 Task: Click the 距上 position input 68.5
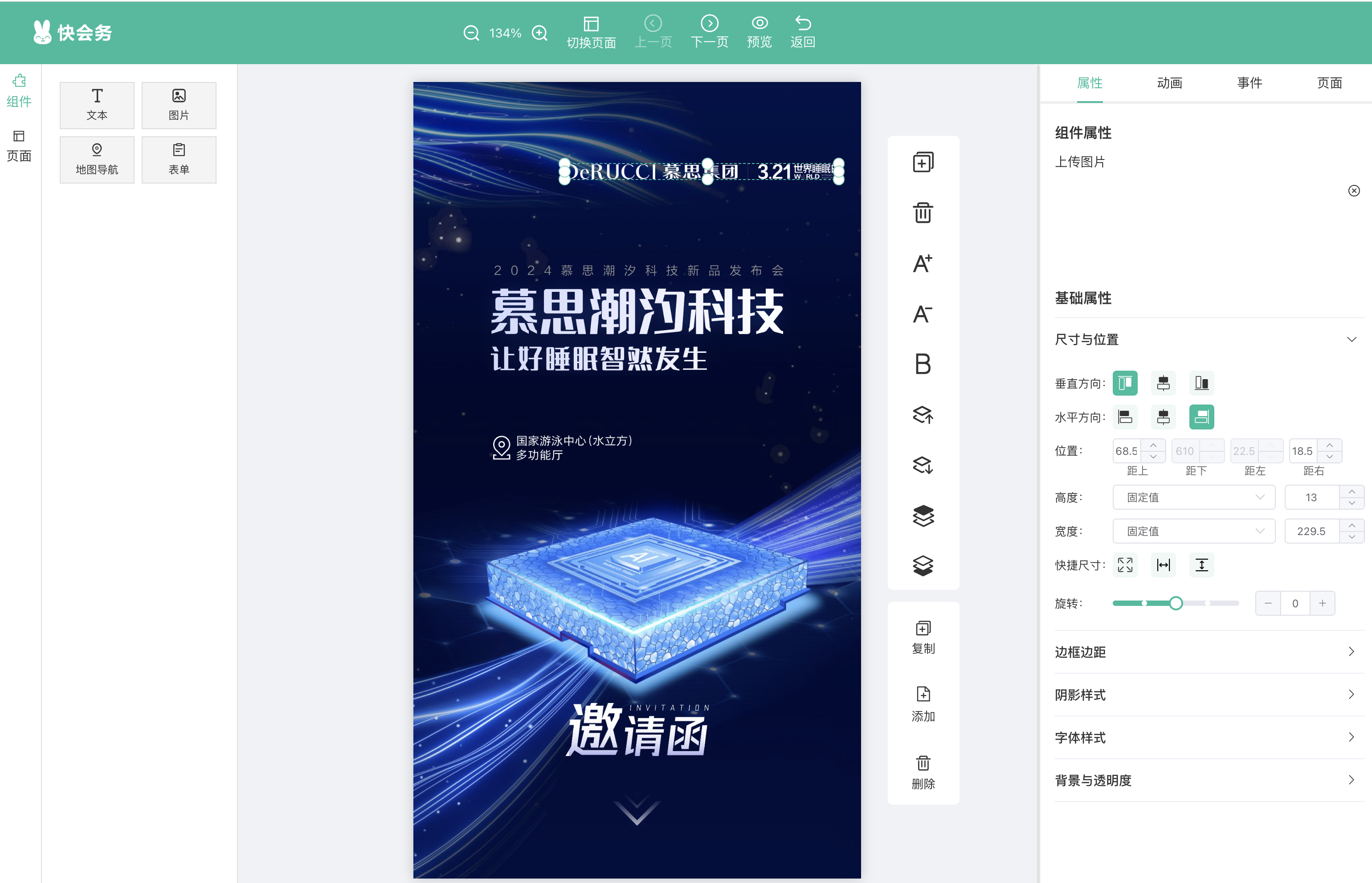click(1127, 451)
